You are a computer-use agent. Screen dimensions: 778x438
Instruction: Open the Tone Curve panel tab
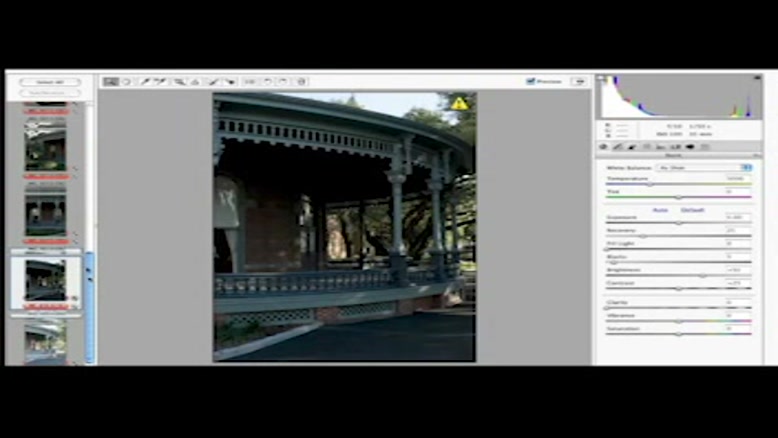pyautogui.click(x=618, y=147)
